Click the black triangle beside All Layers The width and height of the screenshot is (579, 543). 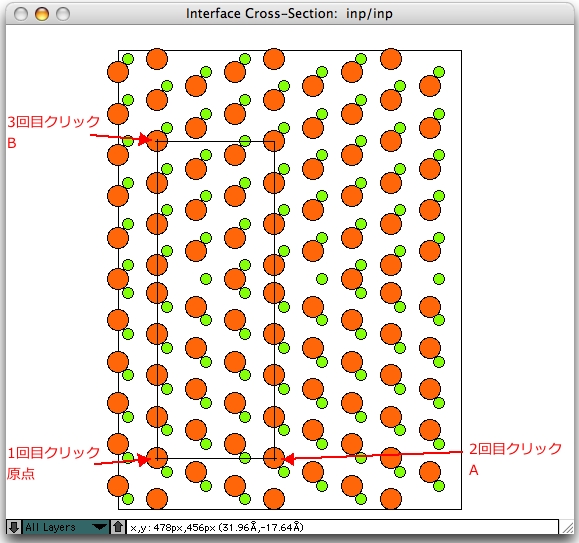tap(99, 527)
